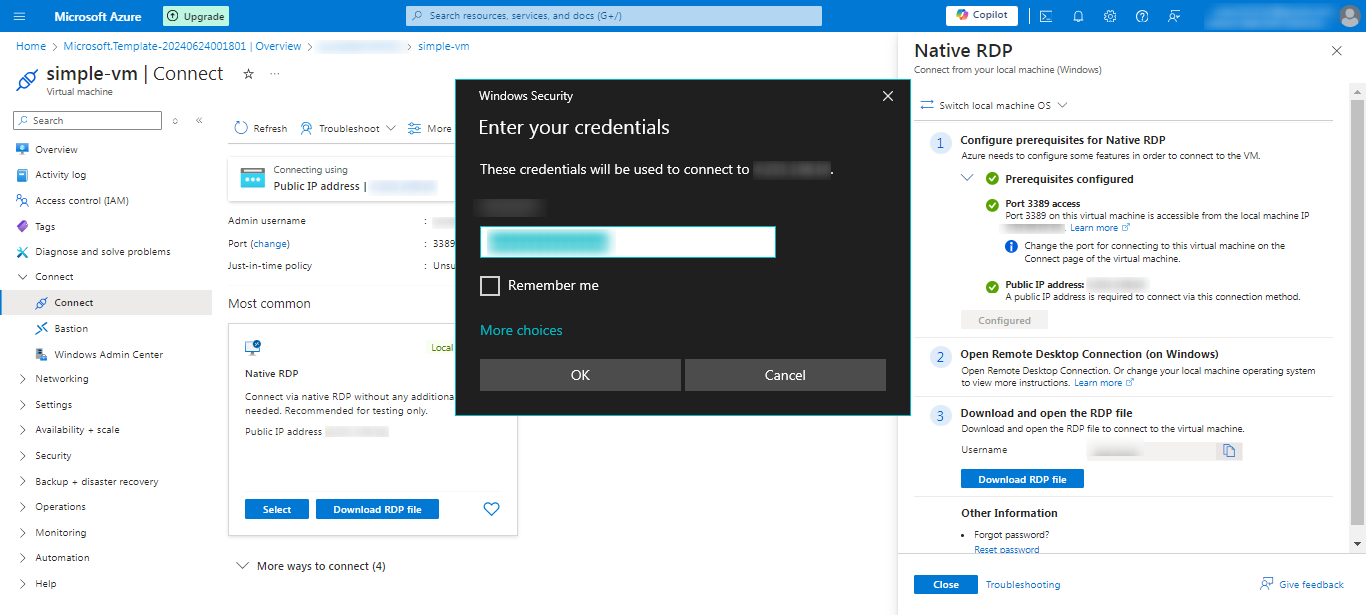This screenshot has height=615, width=1366.
Task: Click the Reset password link
Action: point(1006,550)
